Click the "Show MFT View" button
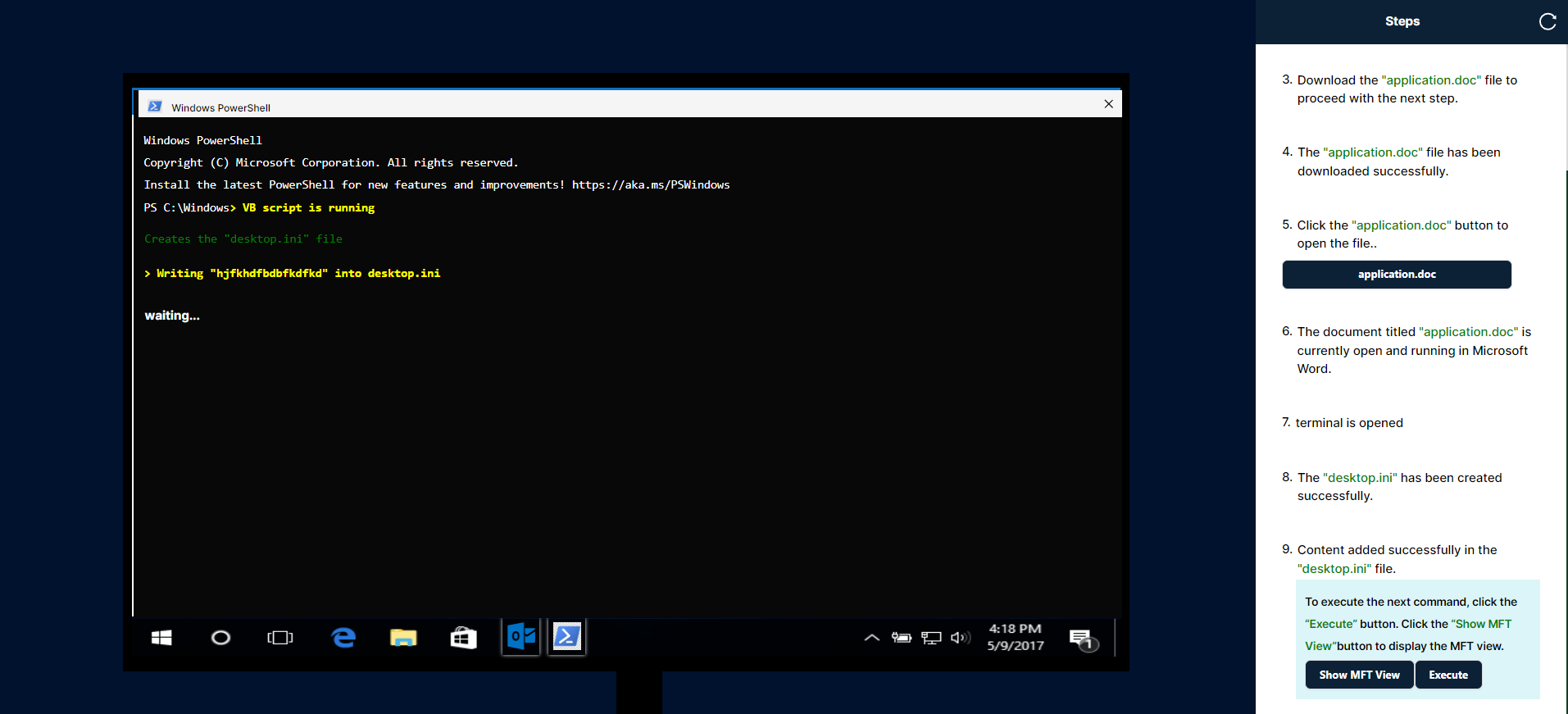This screenshot has width=1568, height=714. 1359,675
